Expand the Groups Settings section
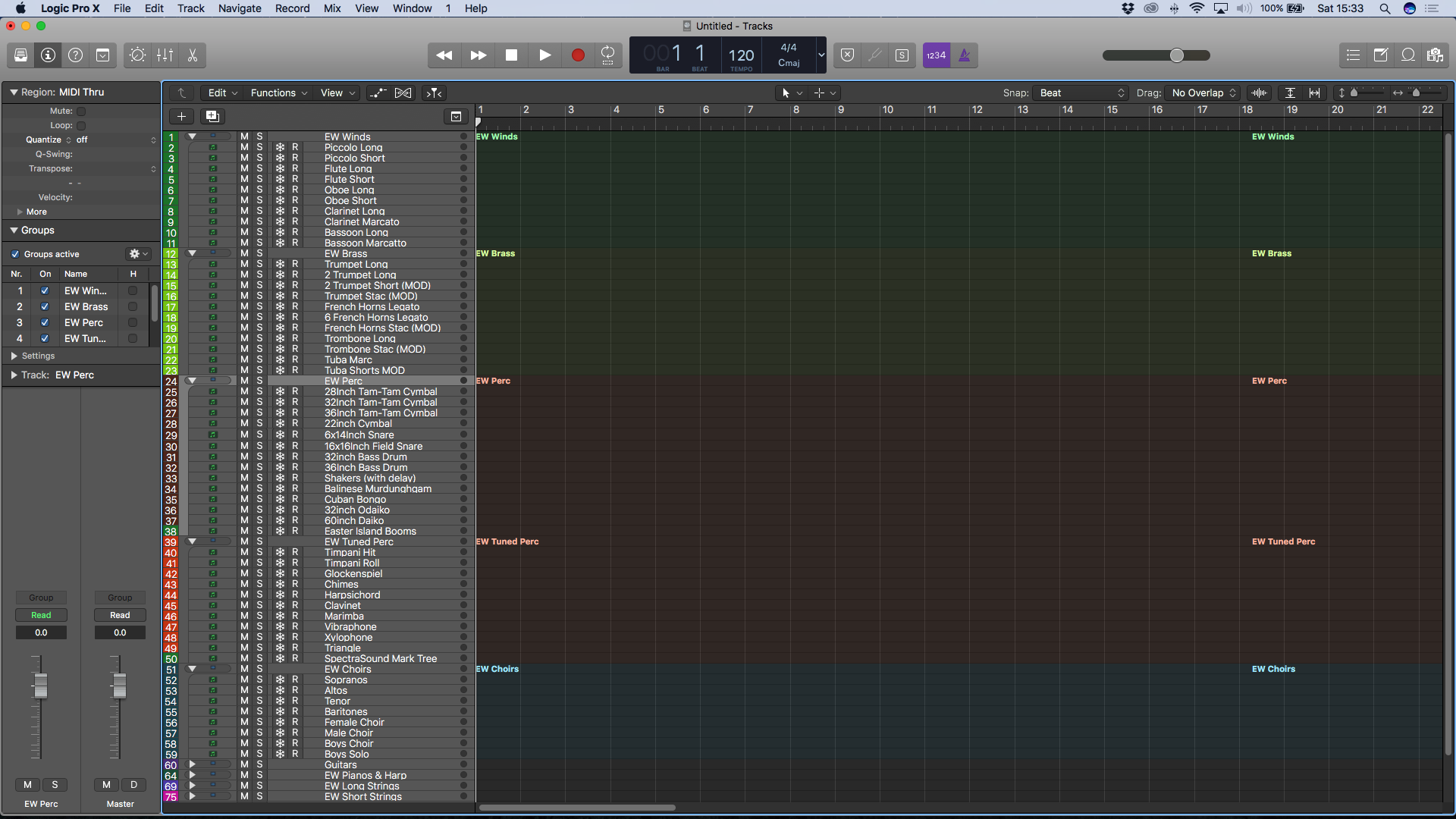The height and width of the screenshot is (819, 1456). [x=14, y=356]
